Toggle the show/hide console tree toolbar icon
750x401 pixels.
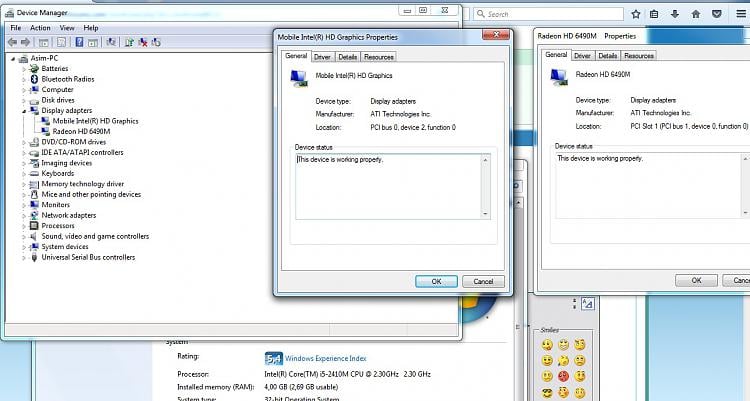[44, 43]
